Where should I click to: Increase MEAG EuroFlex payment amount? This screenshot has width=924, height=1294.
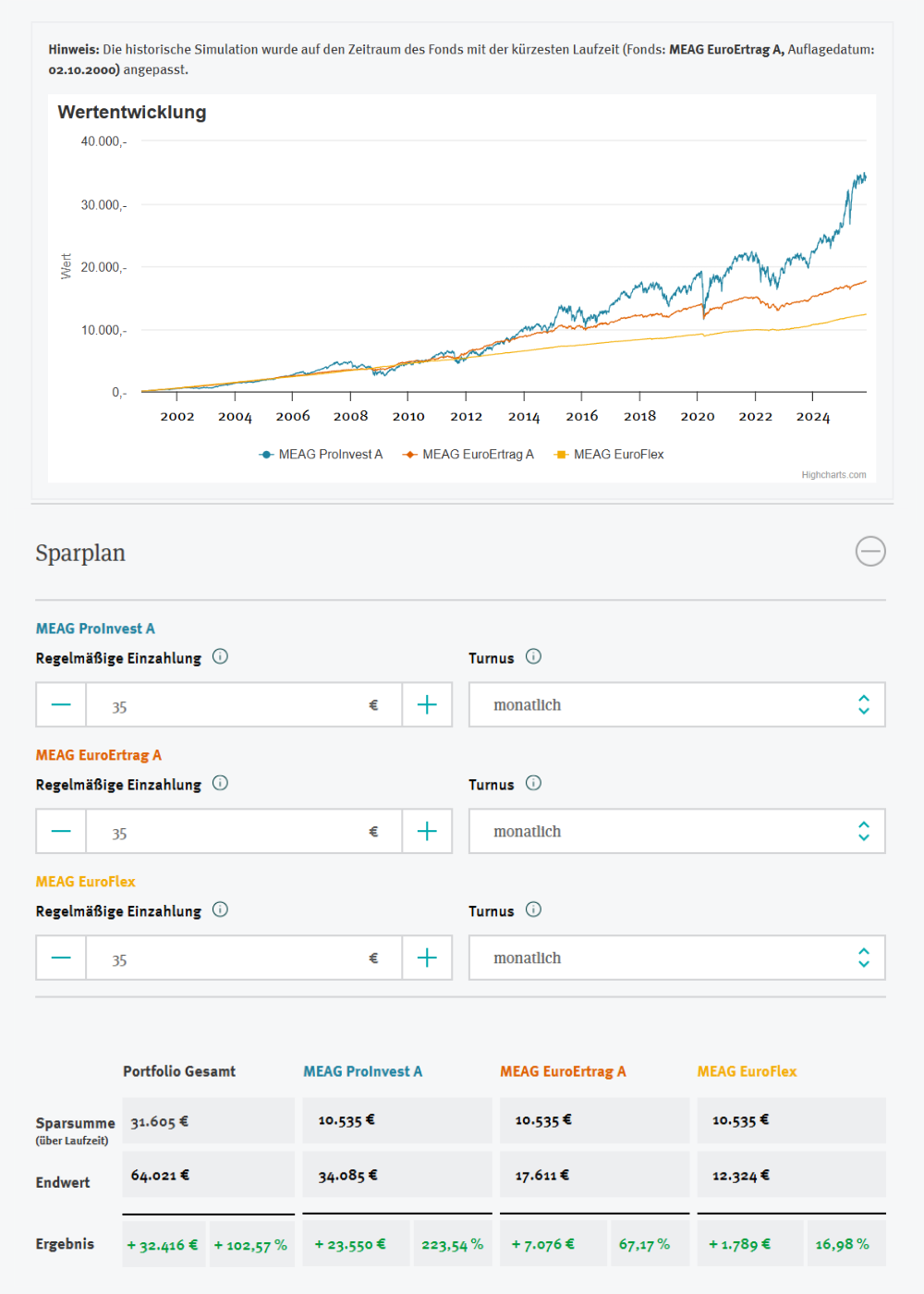427,958
